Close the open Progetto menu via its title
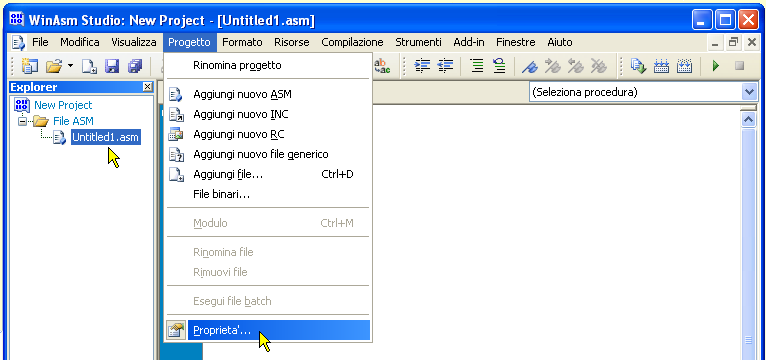Screen dimensions: 766x360 pyautogui.click(x=190, y=42)
